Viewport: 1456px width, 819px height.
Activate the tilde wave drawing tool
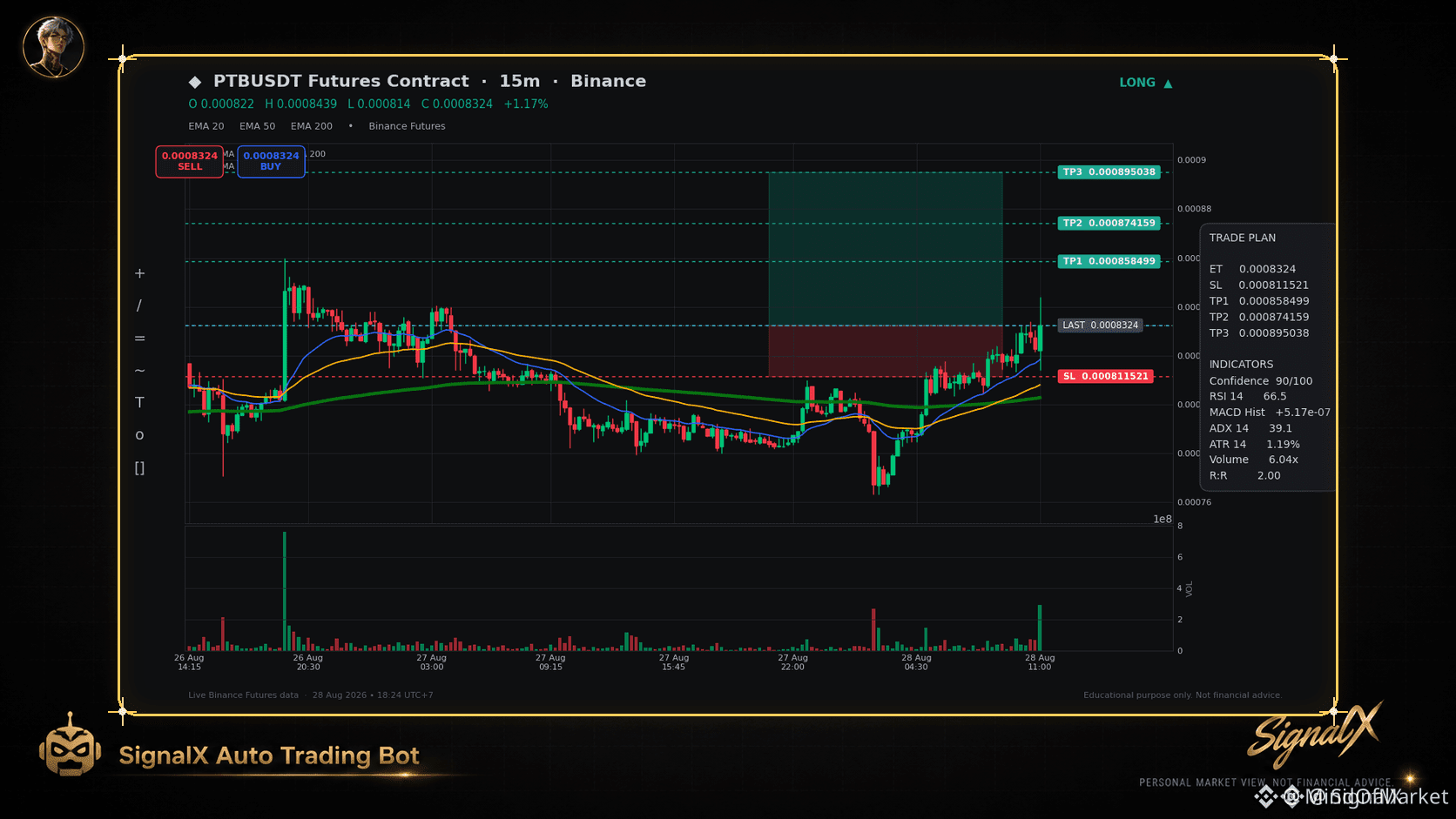(x=139, y=371)
